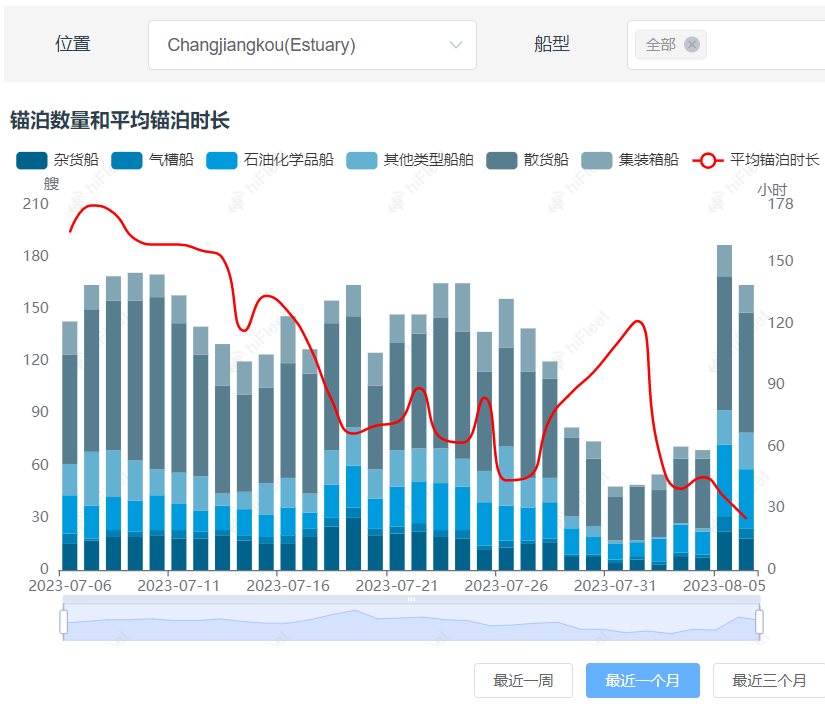Click the 2023-07-06 x-axis date label
Screen dimensions: 825x710
(70, 586)
